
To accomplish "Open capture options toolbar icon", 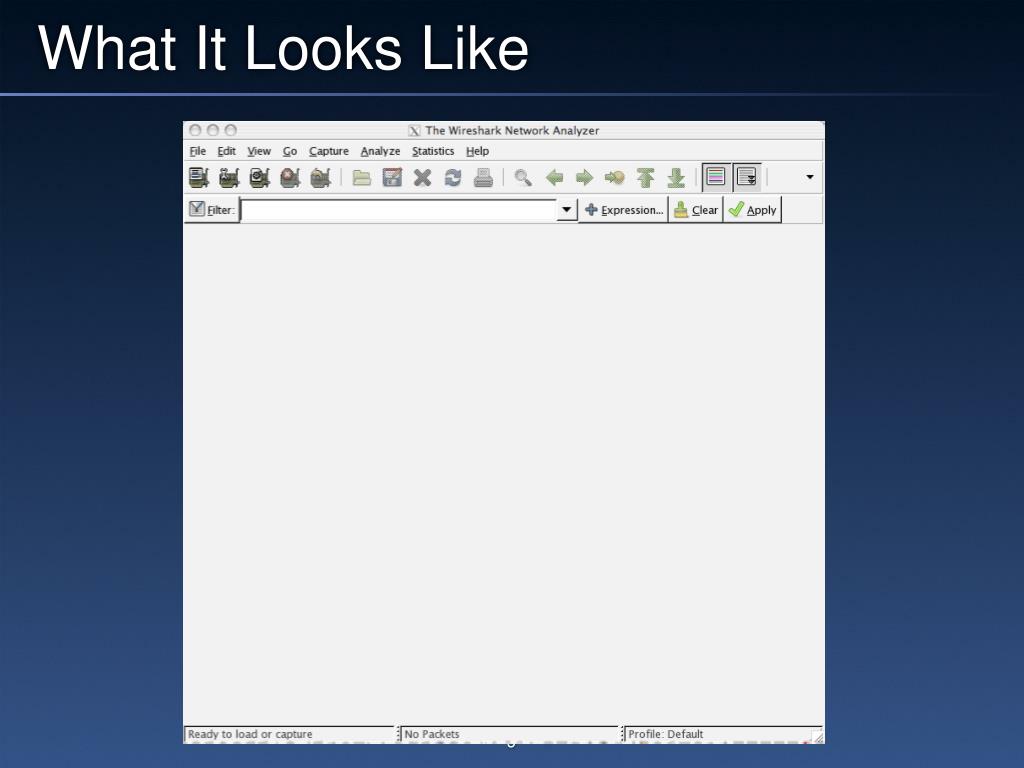I will tap(229, 177).
